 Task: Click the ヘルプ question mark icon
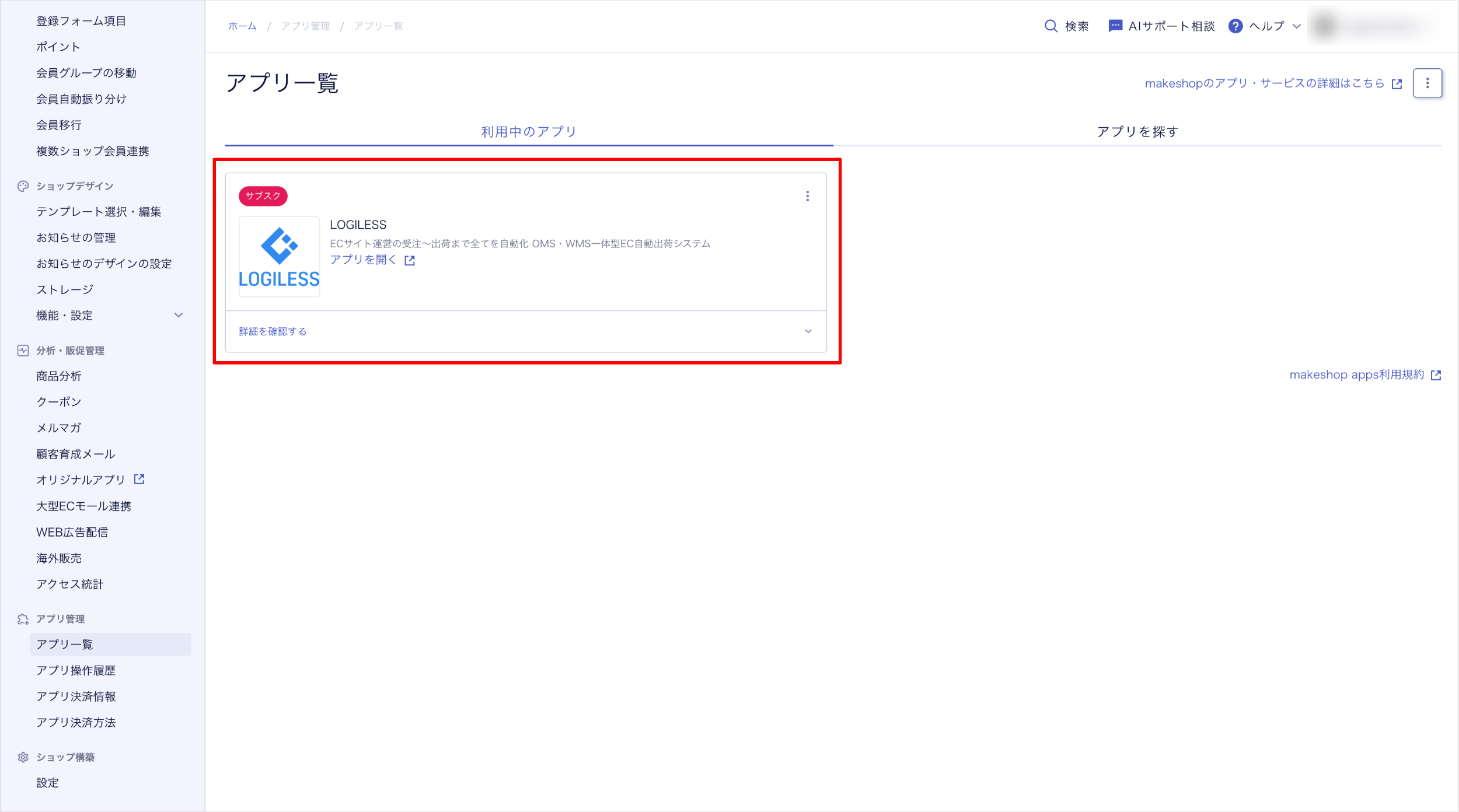[1235, 26]
